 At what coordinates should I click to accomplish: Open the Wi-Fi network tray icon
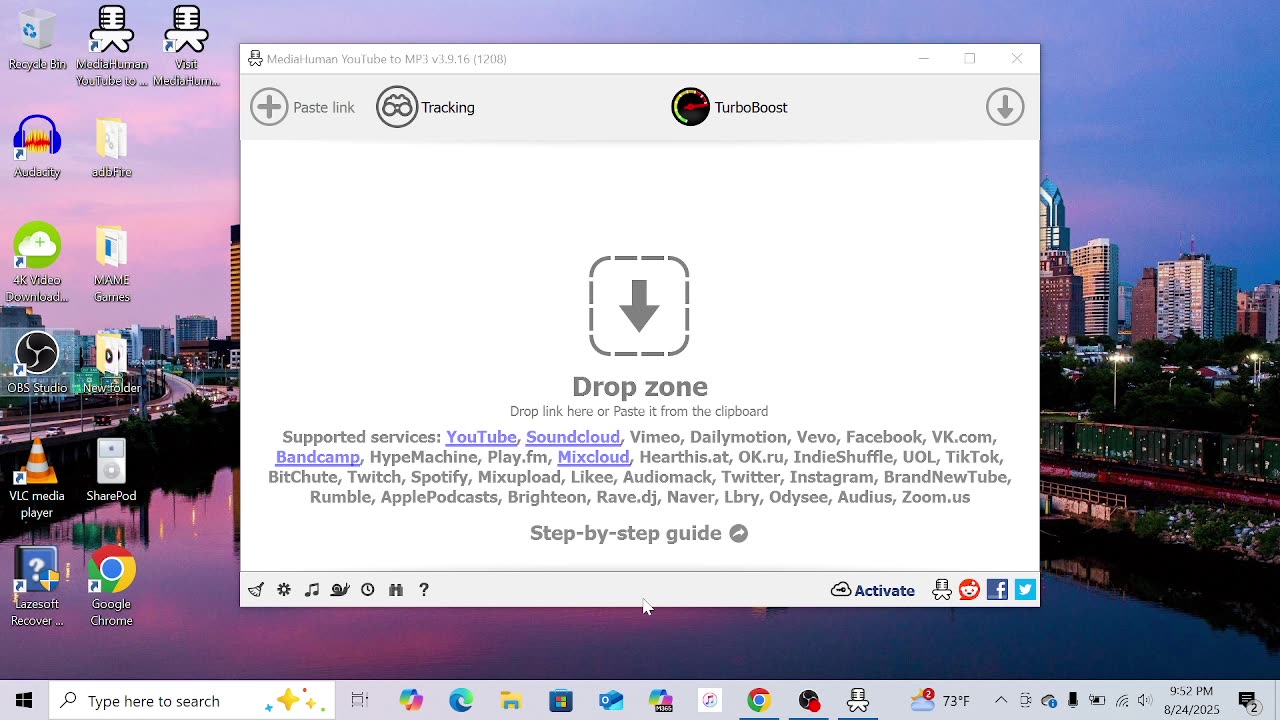point(1122,701)
